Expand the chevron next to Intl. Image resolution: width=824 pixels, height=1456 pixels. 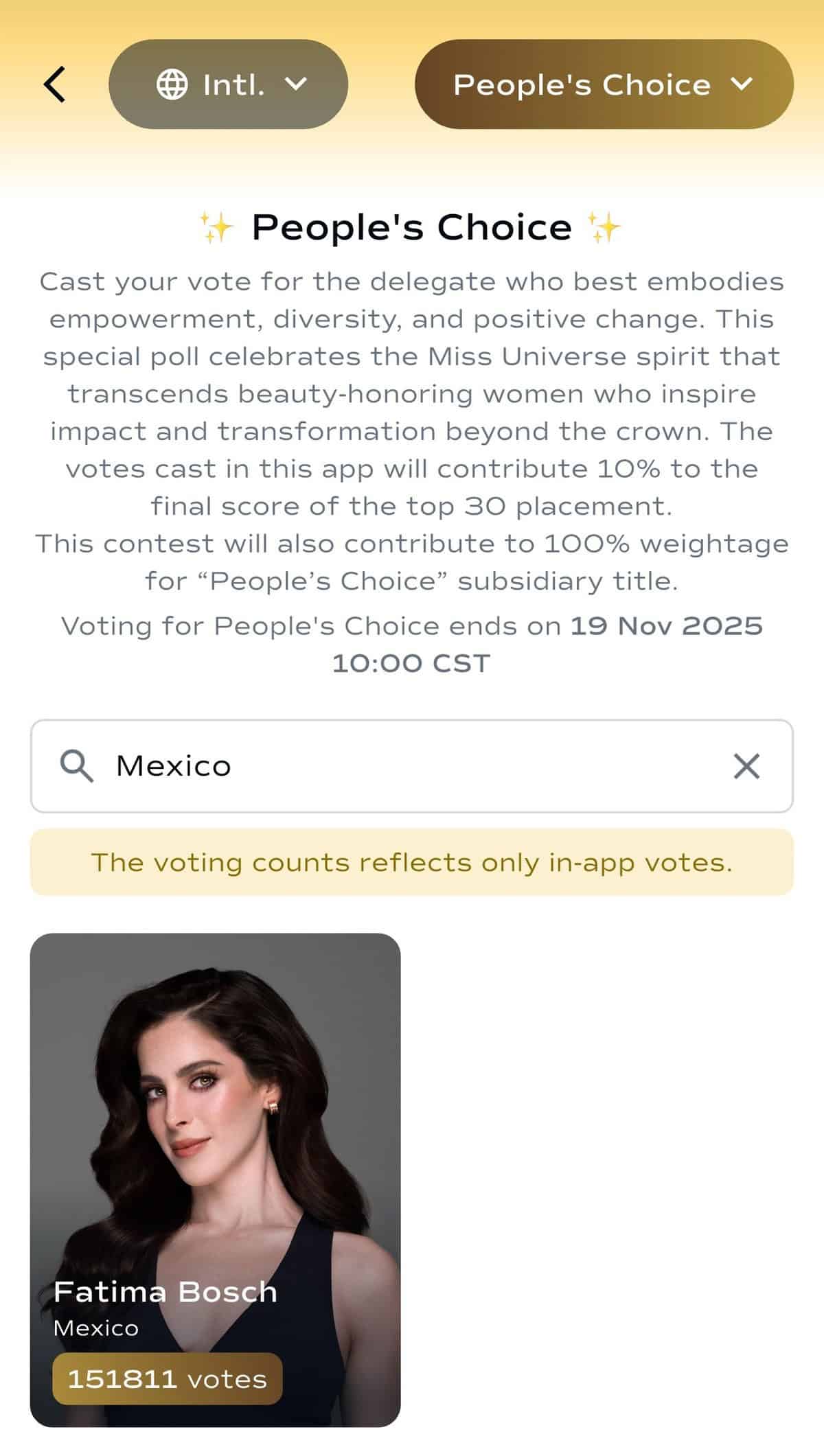click(x=296, y=84)
